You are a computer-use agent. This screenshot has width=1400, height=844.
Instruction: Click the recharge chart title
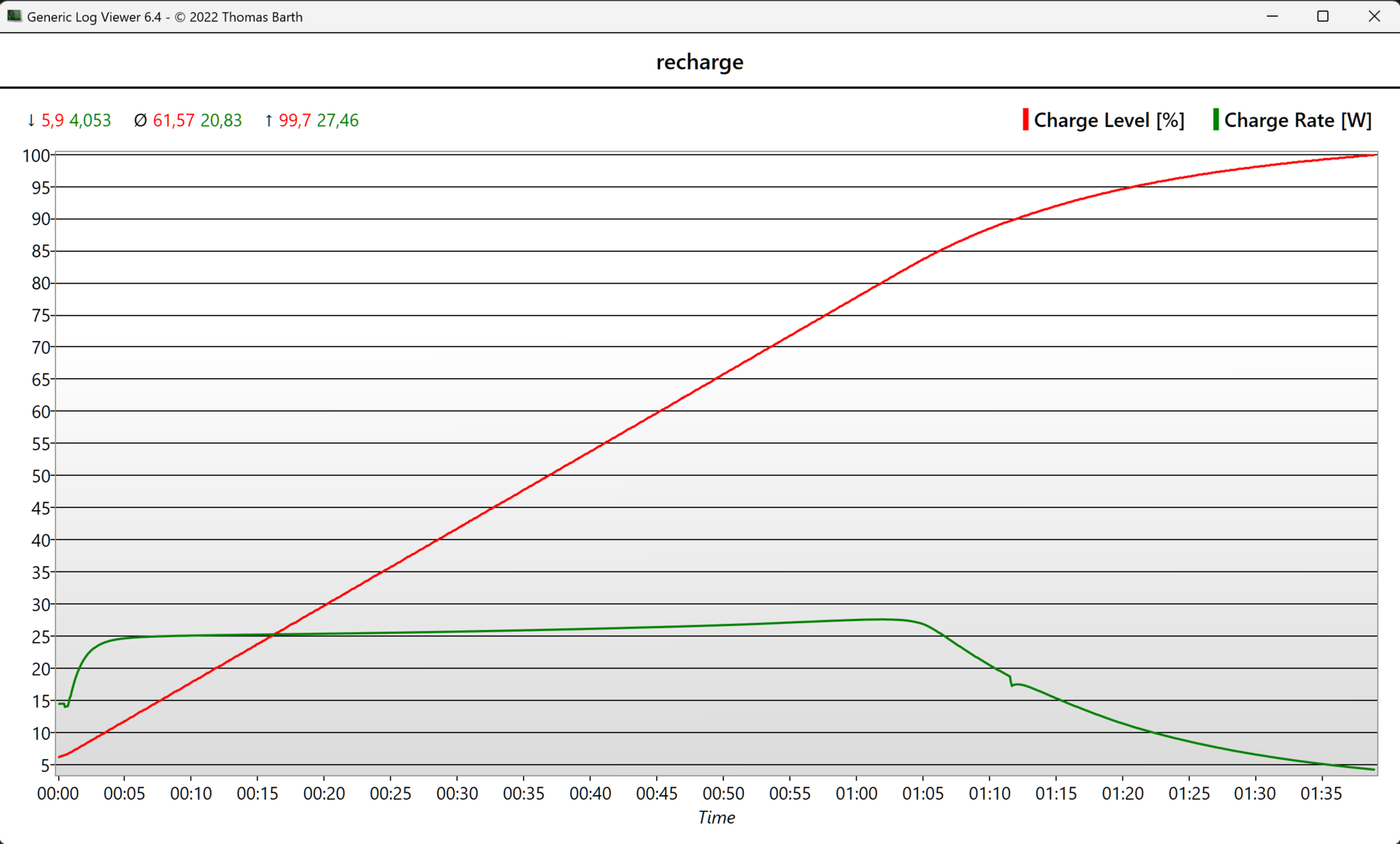(699, 62)
